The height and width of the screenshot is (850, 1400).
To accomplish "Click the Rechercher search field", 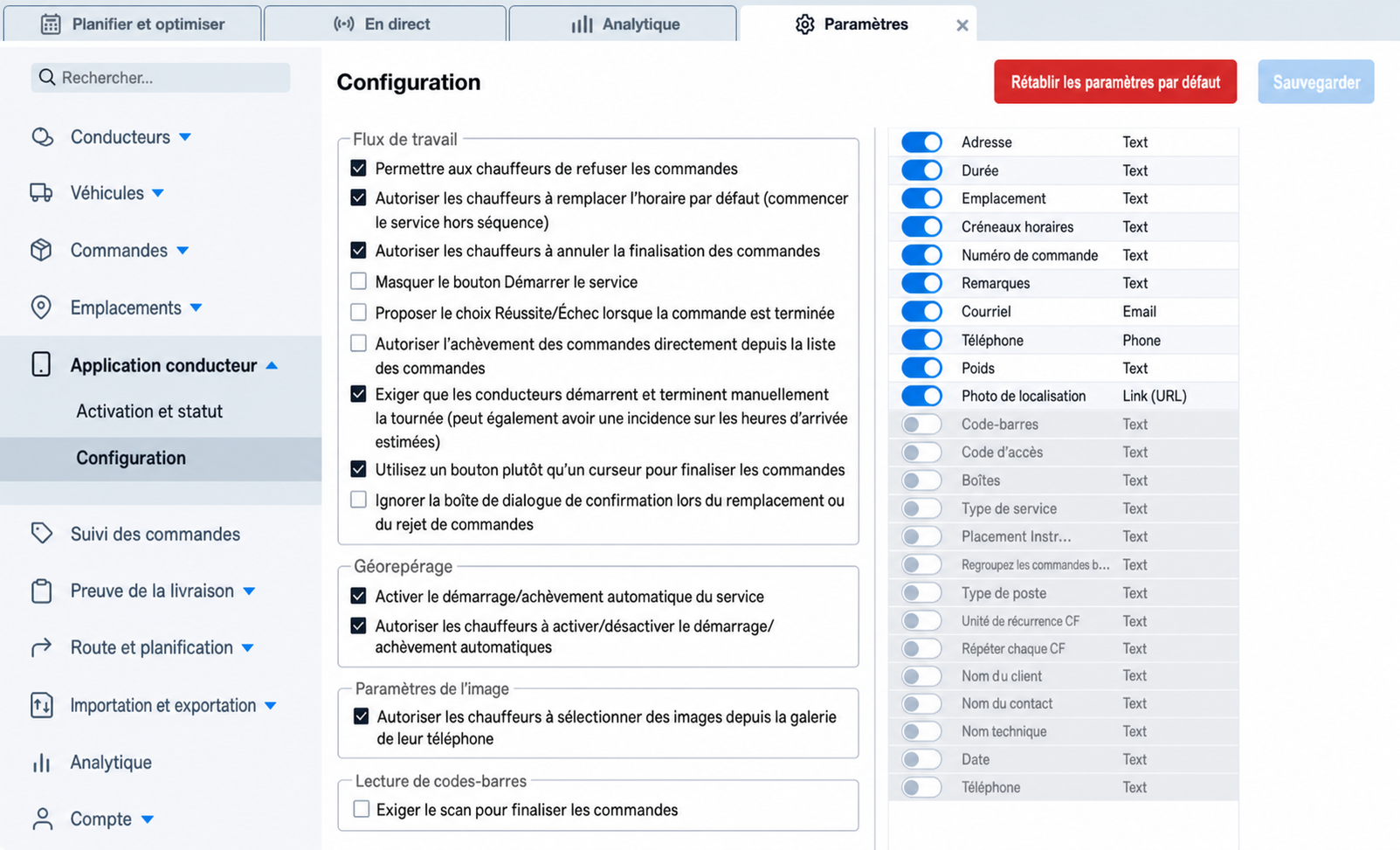I will [161, 78].
